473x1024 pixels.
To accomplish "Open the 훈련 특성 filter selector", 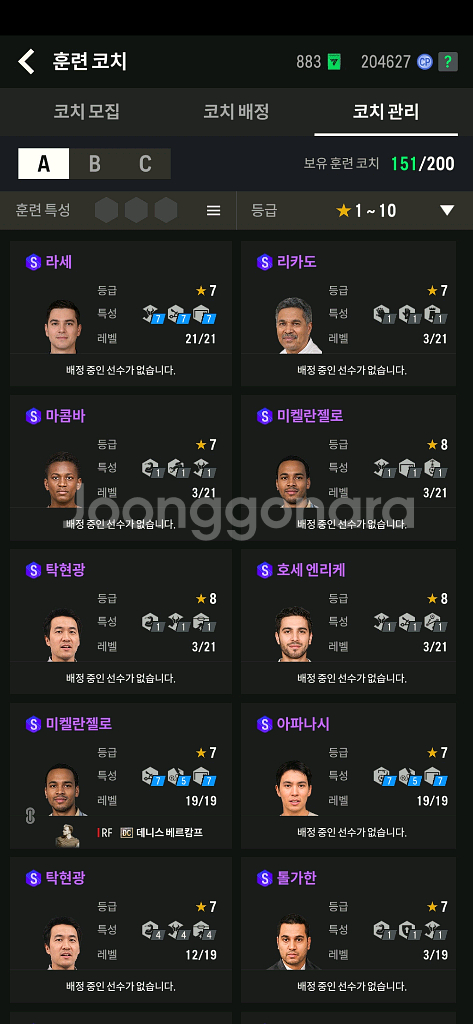I will 118,210.
